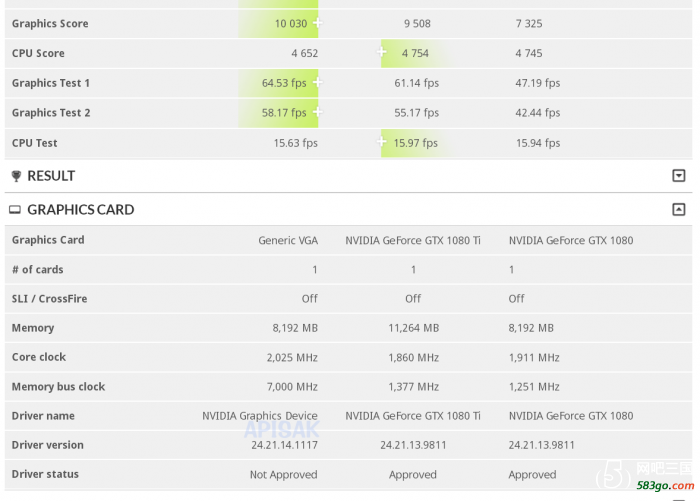Viewport: 700px width, 501px height.
Task: Click the Driver name label
Action: (43, 416)
